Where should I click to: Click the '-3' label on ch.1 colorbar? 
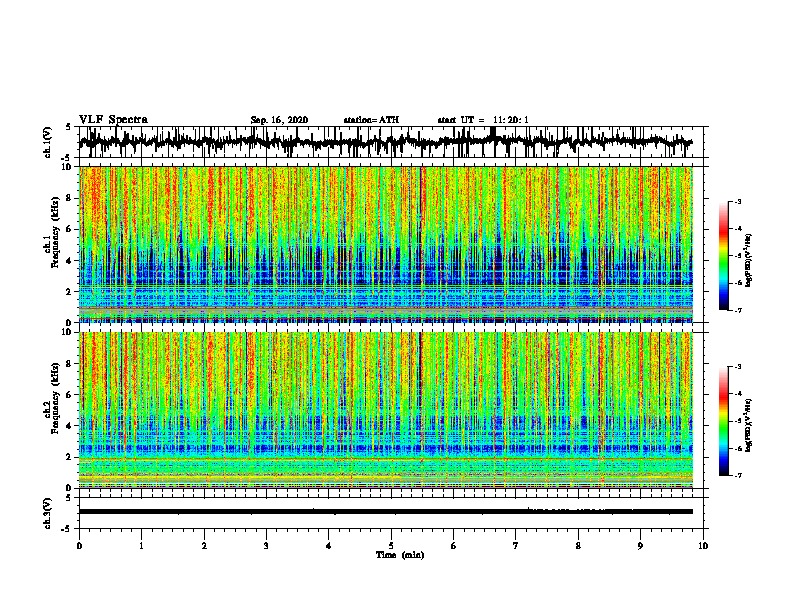(x=738, y=201)
